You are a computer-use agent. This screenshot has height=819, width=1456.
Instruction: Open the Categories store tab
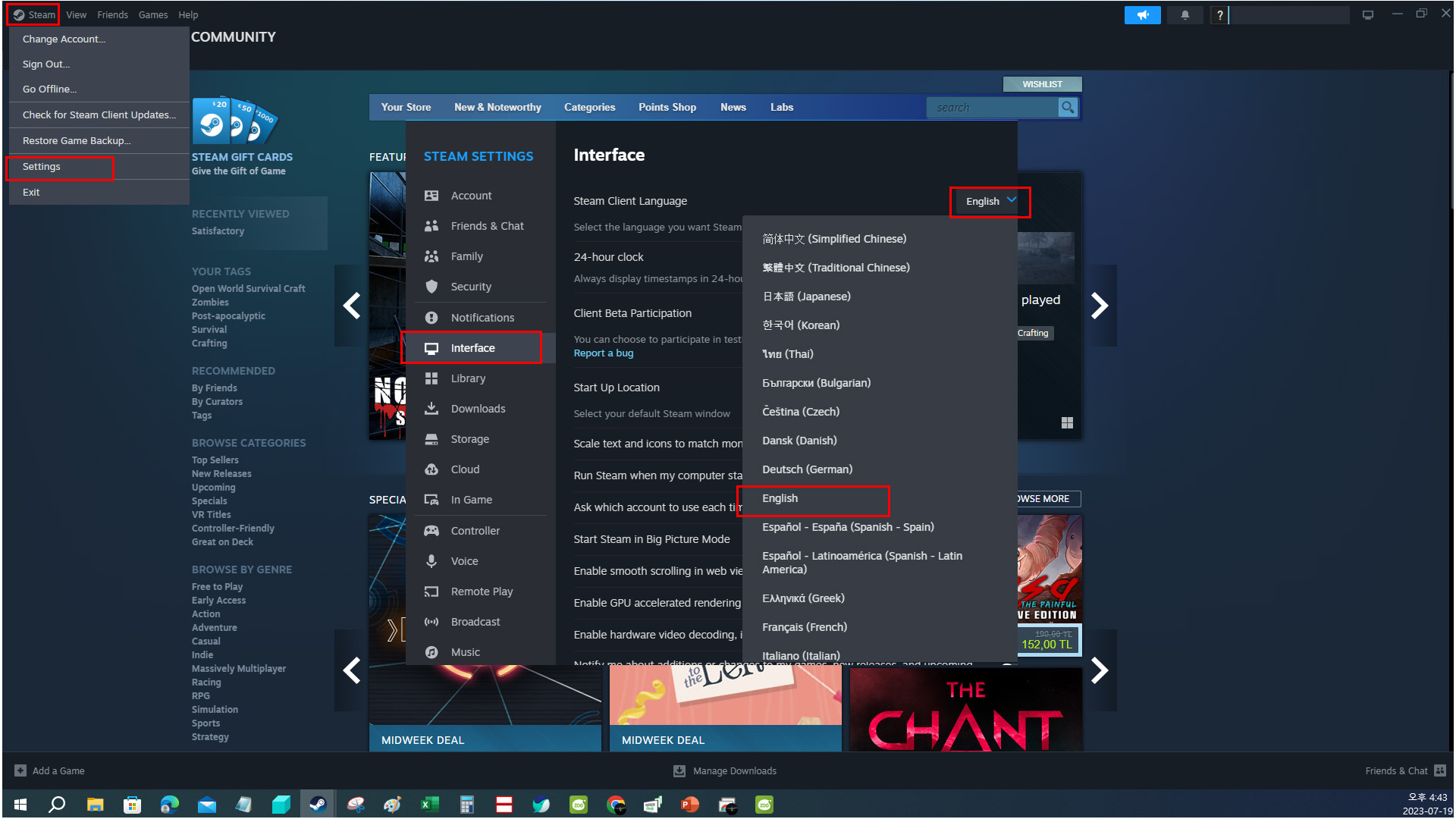(x=589, y=107)
